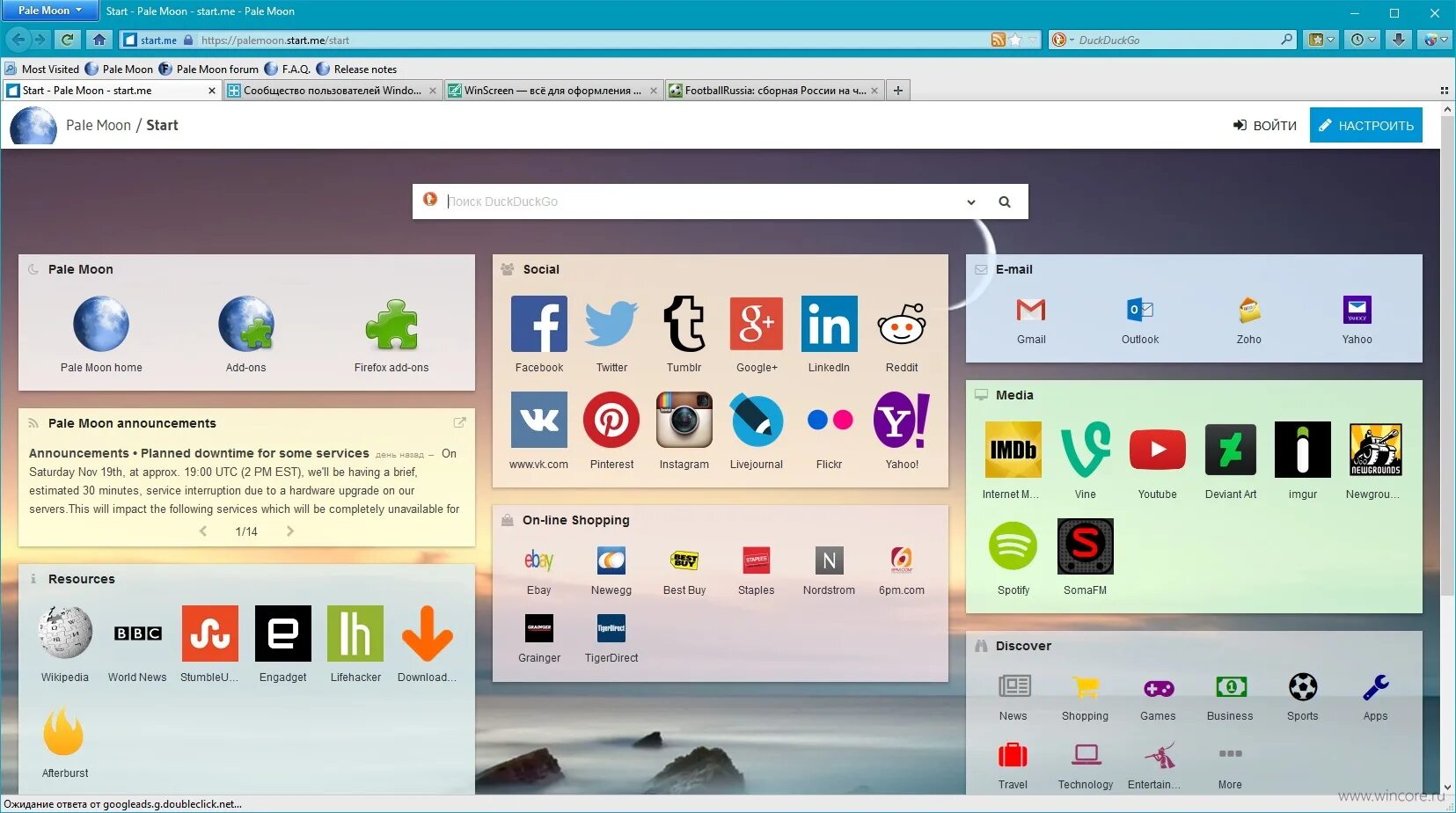Click the page reload icon
Screen dimensions: 1456x813
pyautogui.click(x=68, y=39)
